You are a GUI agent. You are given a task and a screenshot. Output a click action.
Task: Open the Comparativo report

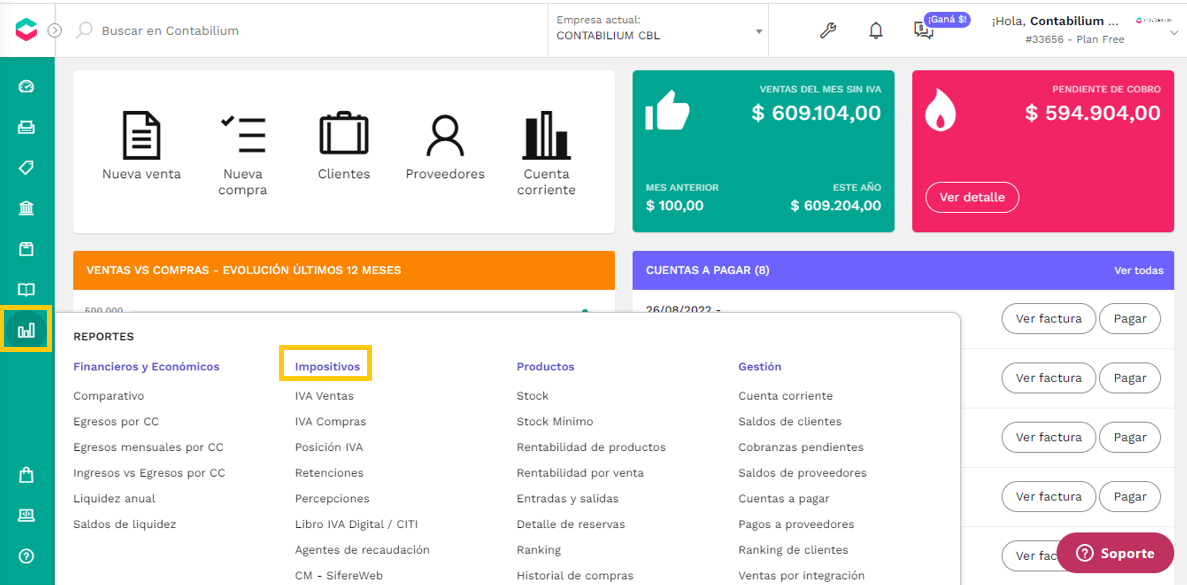point(108,396)
